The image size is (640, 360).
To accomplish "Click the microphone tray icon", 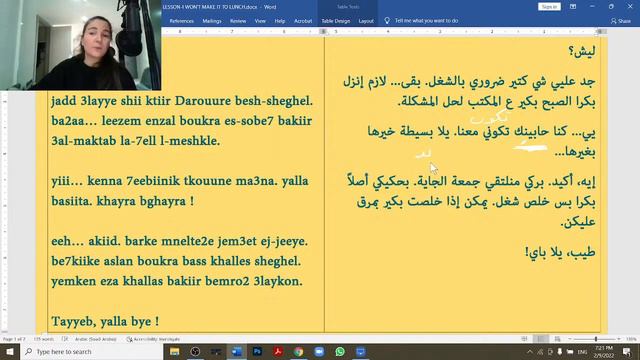I will [560, 351].
